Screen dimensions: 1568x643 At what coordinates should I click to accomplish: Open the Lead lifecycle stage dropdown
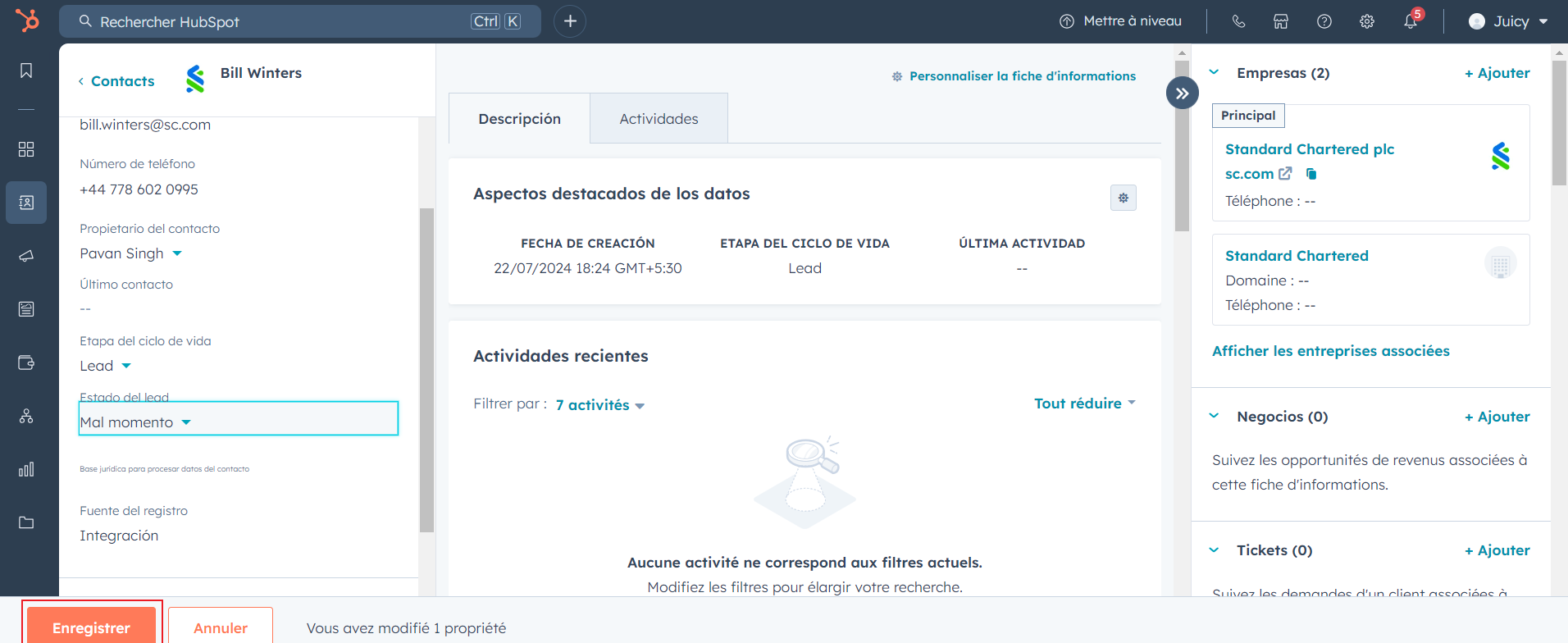[x=105, y=366]
